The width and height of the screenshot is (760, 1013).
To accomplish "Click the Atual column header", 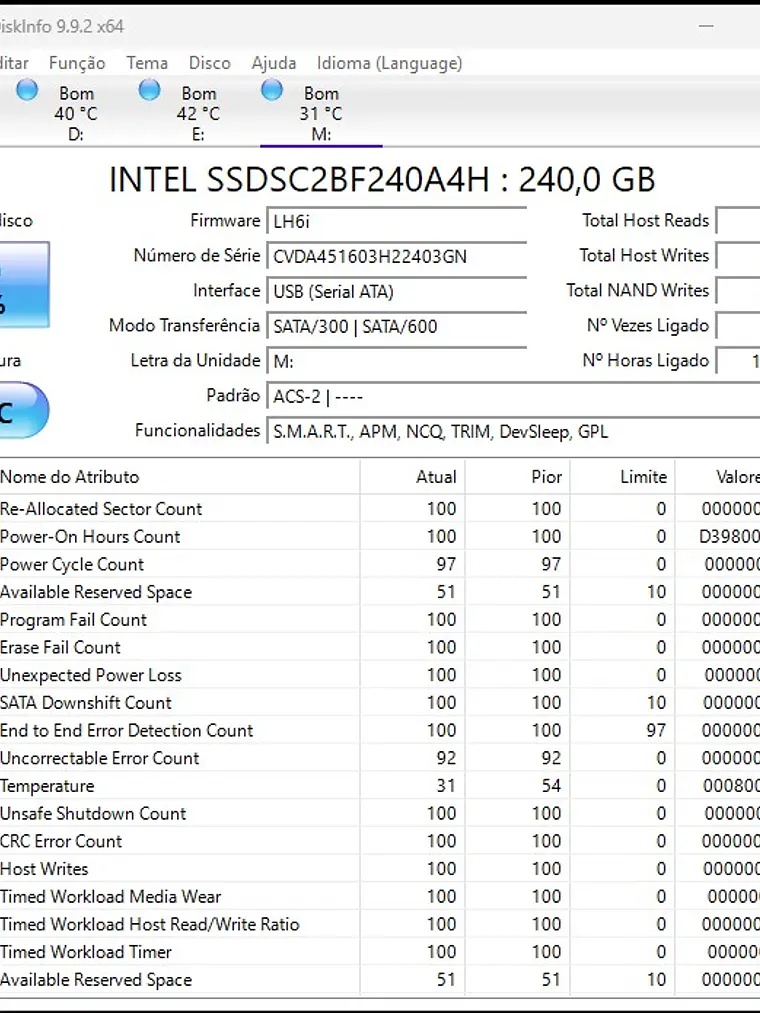I will click(412, 477).
